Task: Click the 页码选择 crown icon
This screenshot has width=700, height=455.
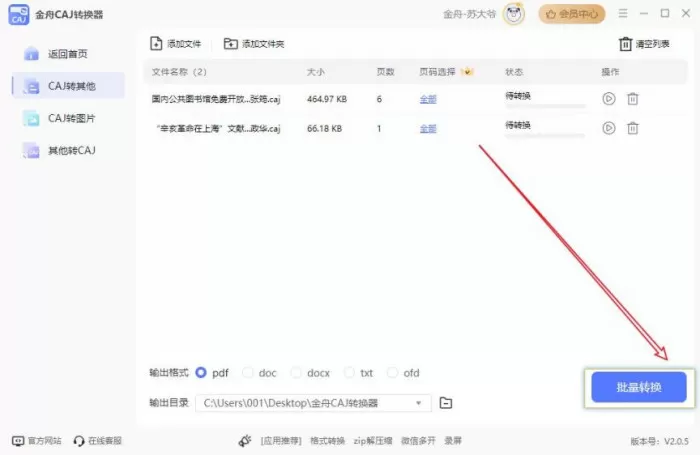Action: pos(467,71)
